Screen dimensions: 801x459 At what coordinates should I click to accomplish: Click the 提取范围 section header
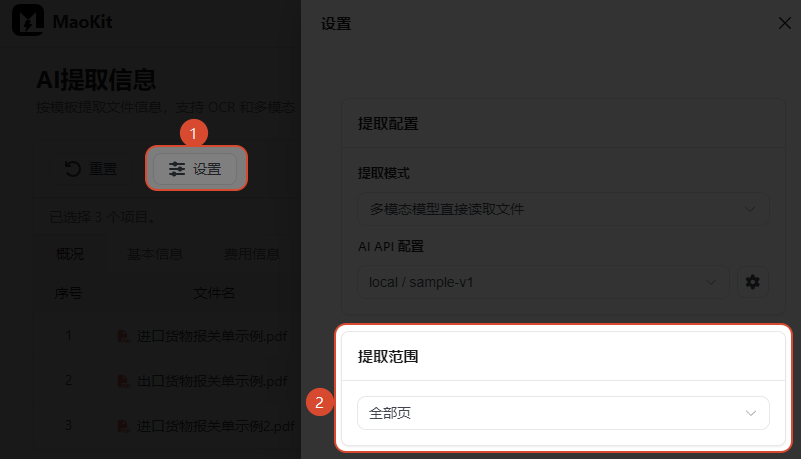coord(388,356)
